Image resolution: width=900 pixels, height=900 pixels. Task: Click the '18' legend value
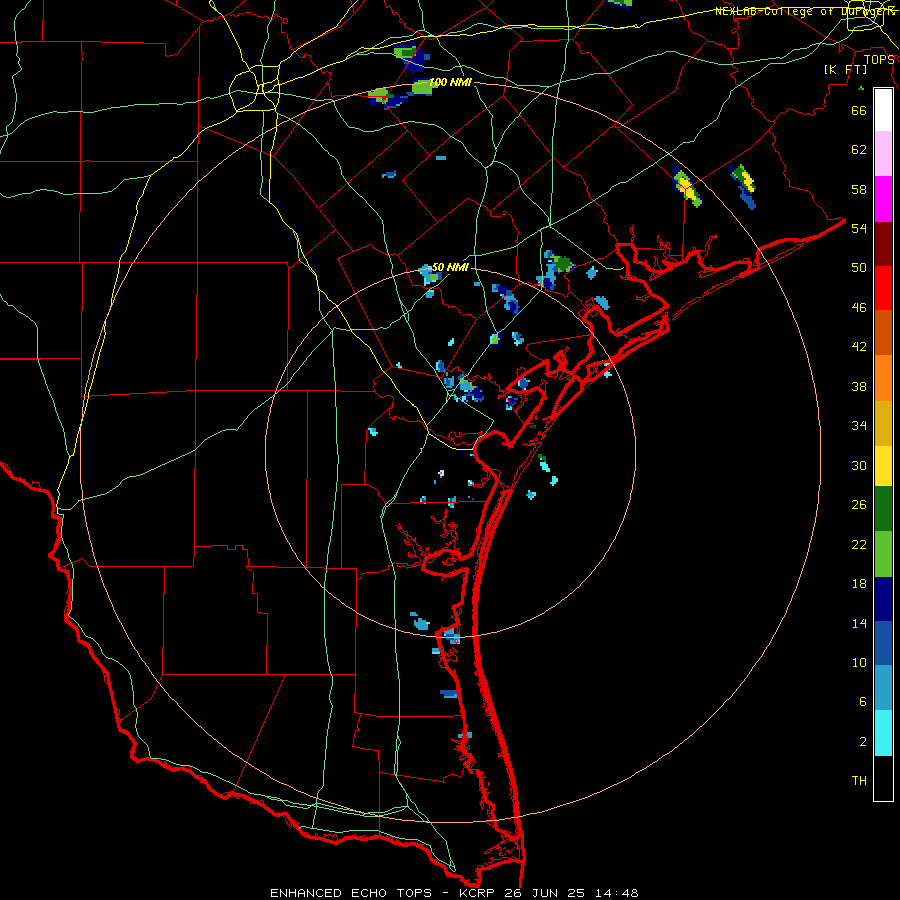(859, 584)
